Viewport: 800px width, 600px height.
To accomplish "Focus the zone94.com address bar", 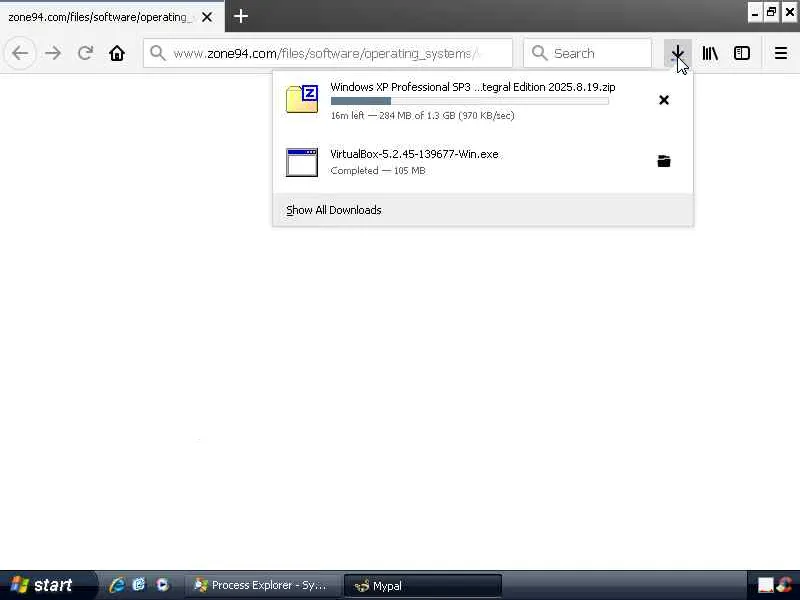I will point(328,53).
